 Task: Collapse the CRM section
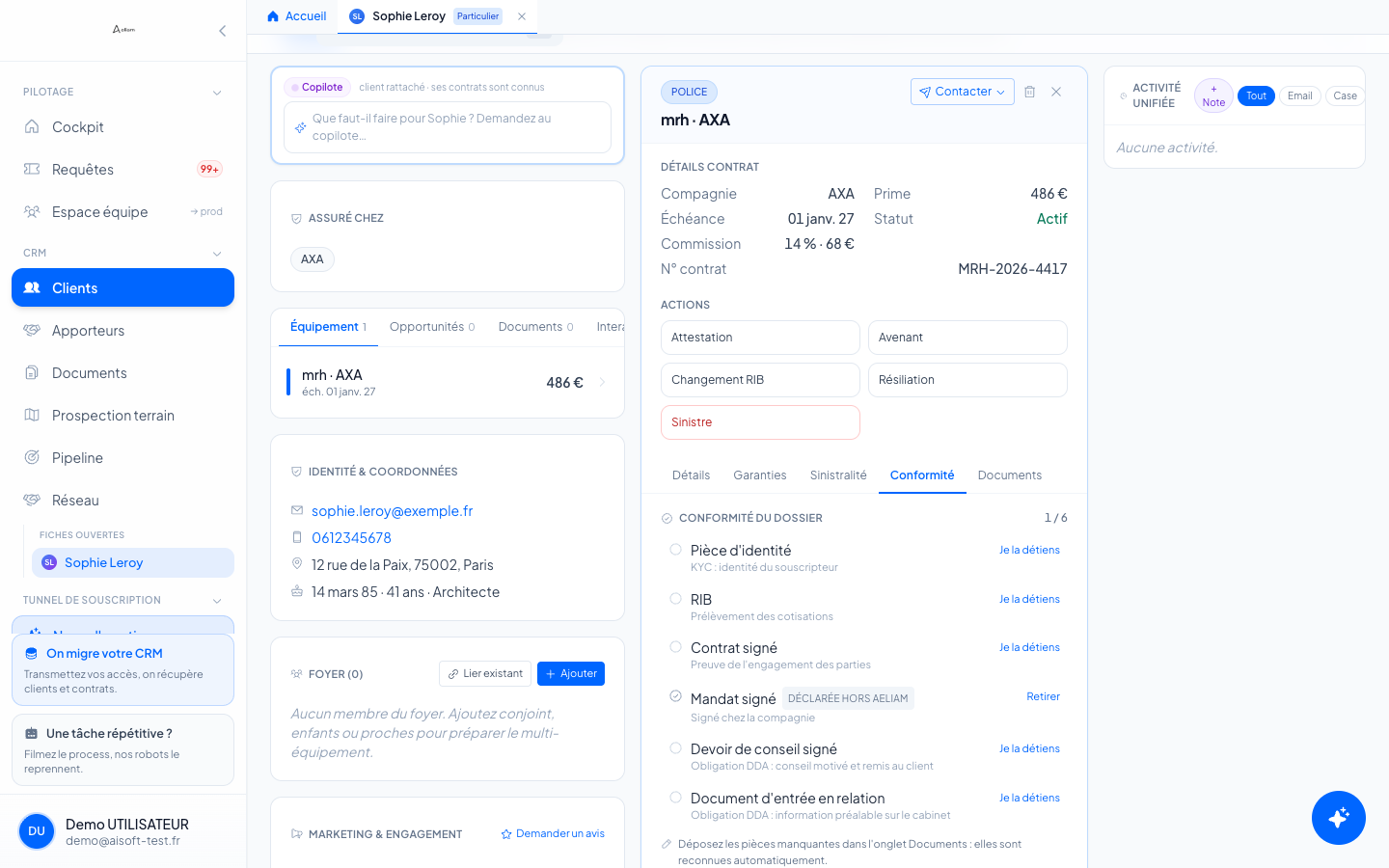tap(217, 254)
